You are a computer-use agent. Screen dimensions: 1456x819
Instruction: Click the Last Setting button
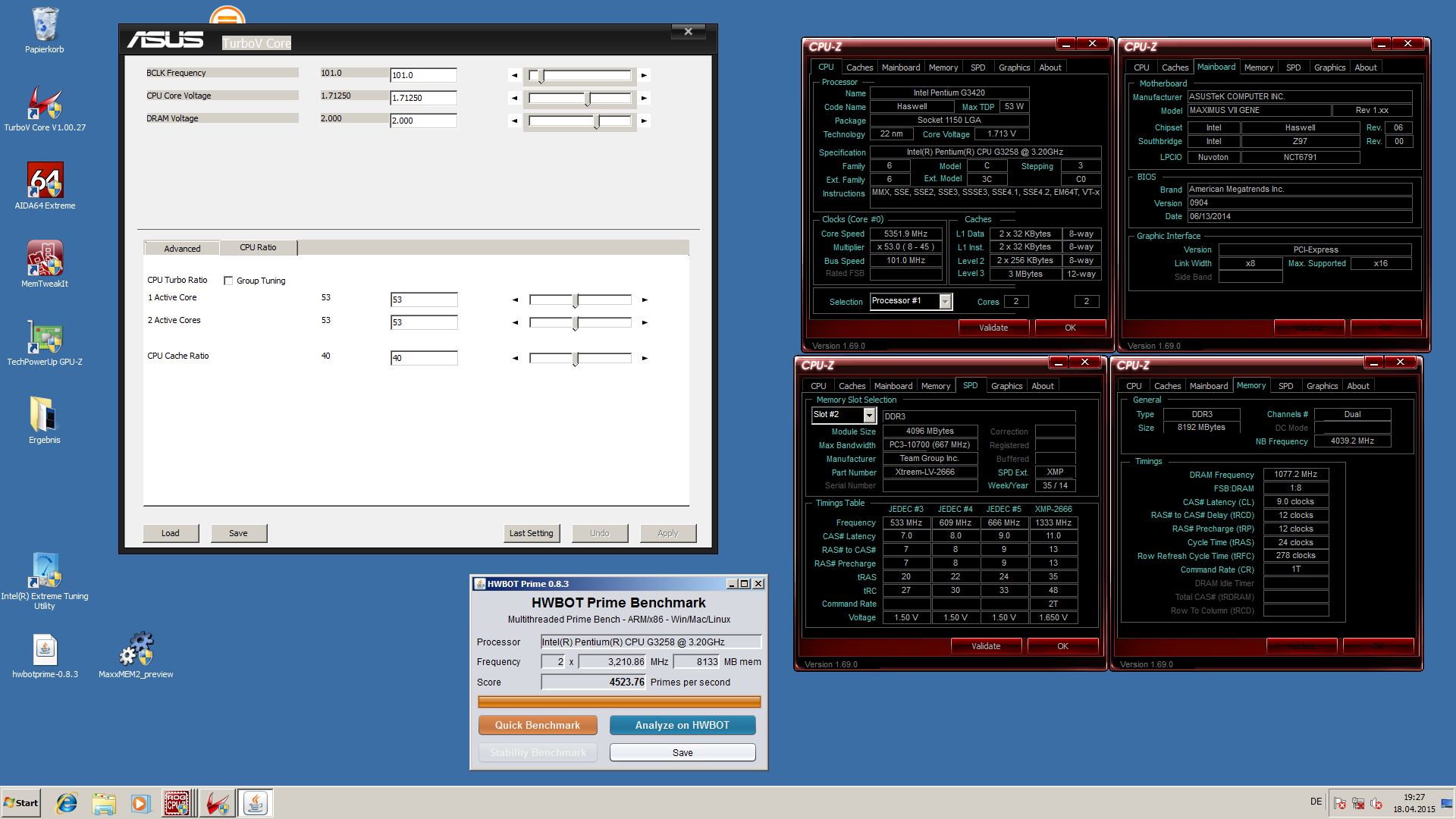pos(532,533)
